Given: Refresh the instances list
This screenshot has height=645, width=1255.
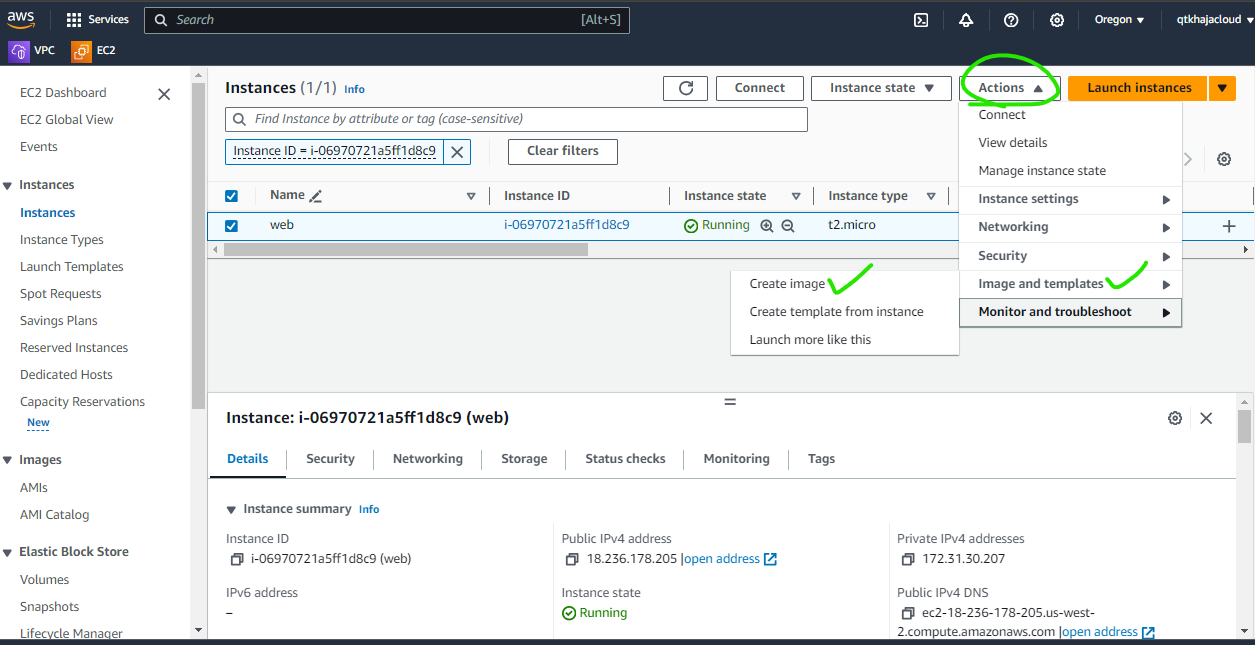Looking at the screenshot, I should pos(685,88).
